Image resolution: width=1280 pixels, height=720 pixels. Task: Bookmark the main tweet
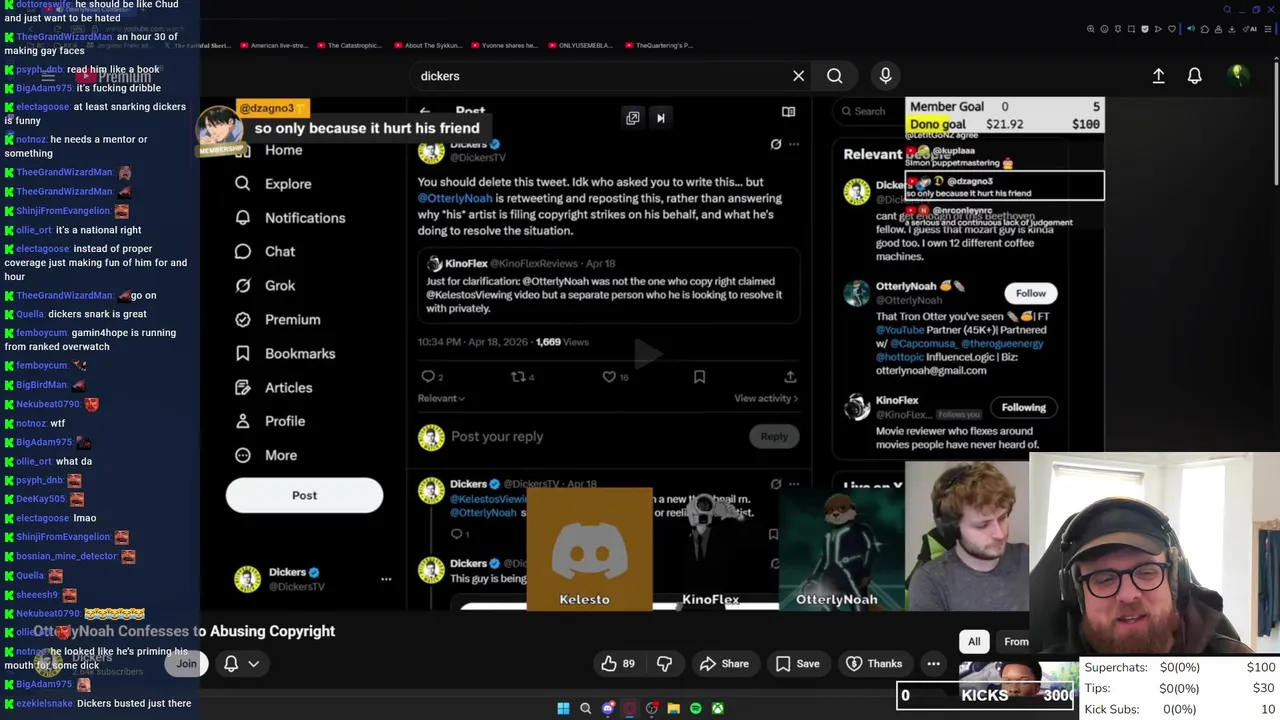699,377
